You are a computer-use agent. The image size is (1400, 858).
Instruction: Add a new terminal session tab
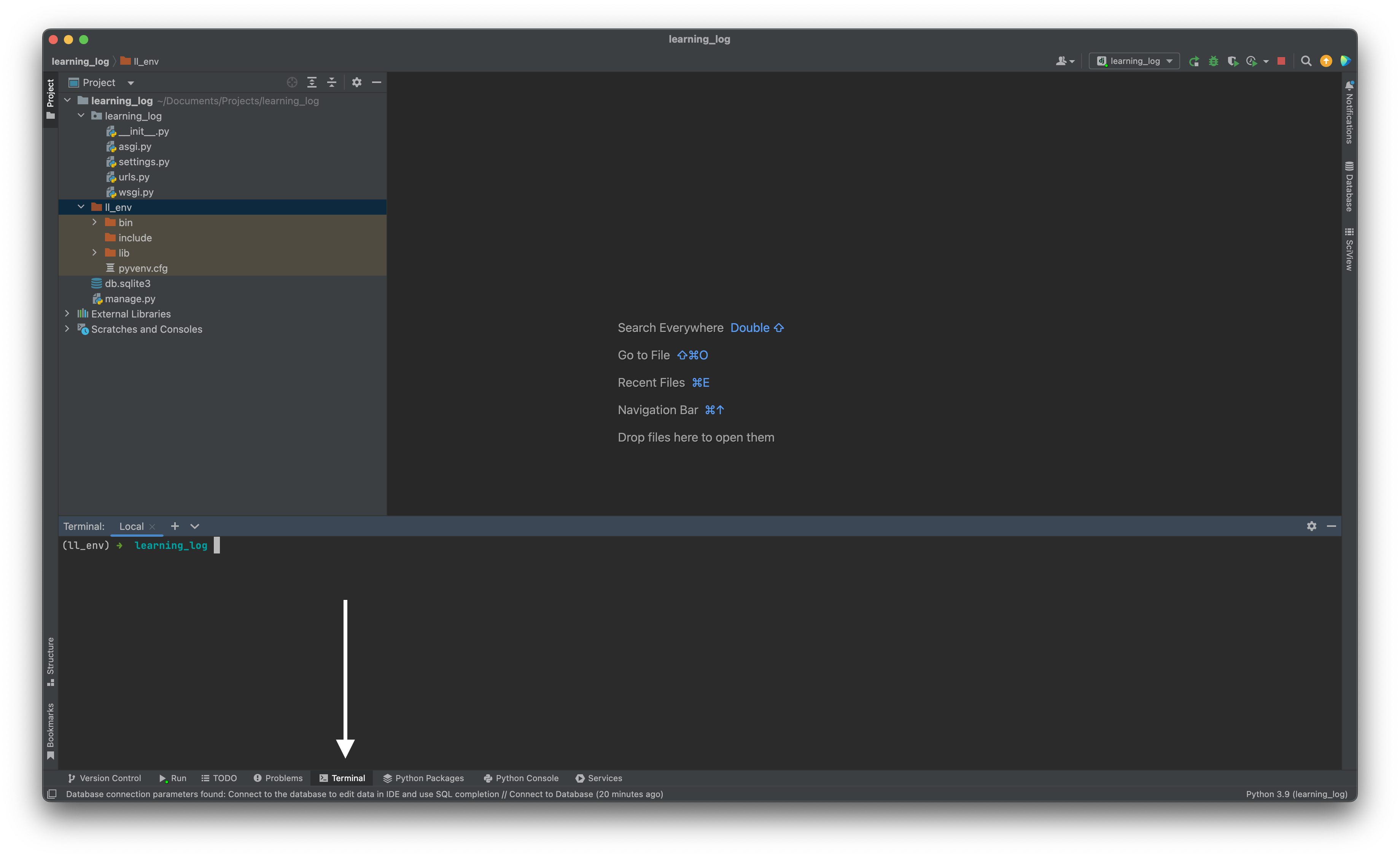tap(175, 526)
